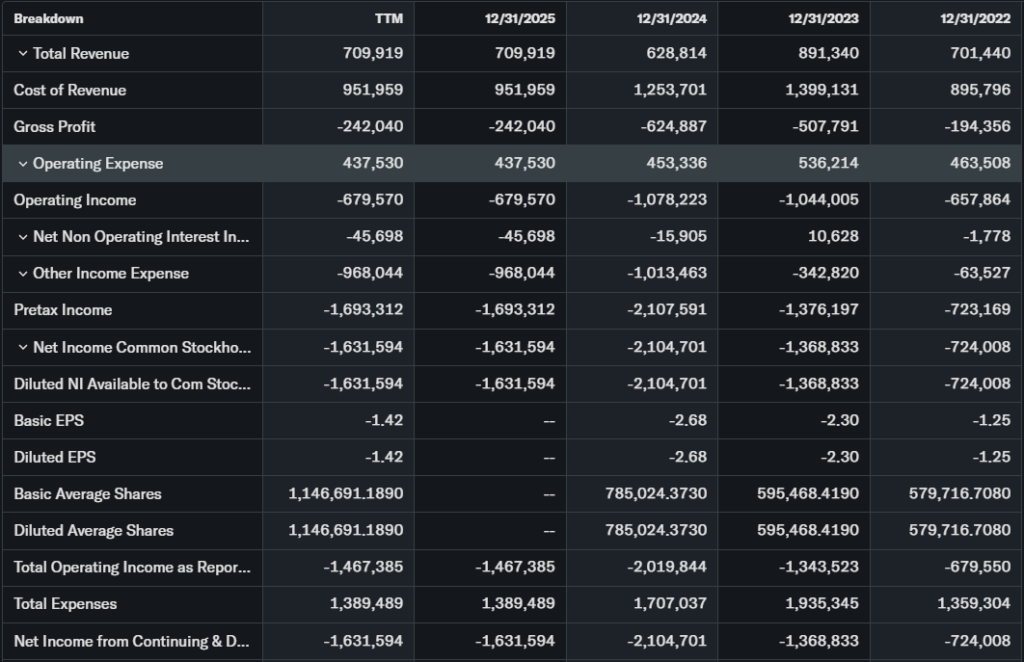The width and height of the screenshot is (1024, 662).
Task: Click the Gross Profit row label
Action: click(x=55, y=127)
